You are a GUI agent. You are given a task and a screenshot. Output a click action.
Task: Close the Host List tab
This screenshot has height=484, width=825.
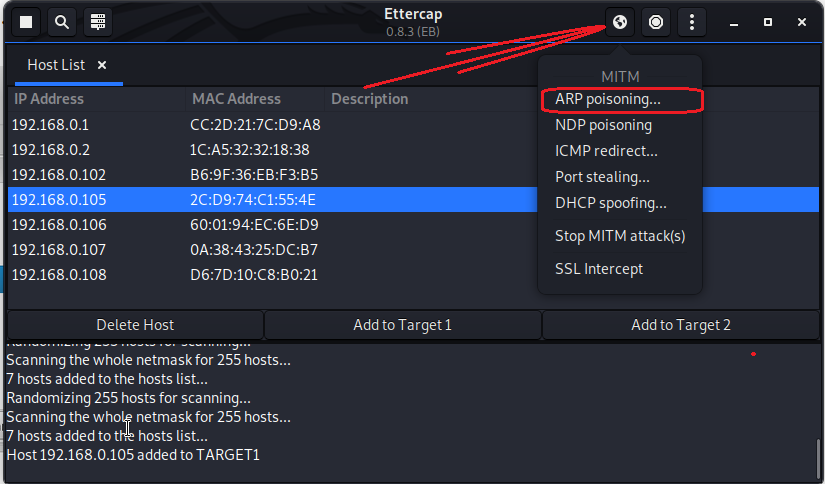click(102, 65)
